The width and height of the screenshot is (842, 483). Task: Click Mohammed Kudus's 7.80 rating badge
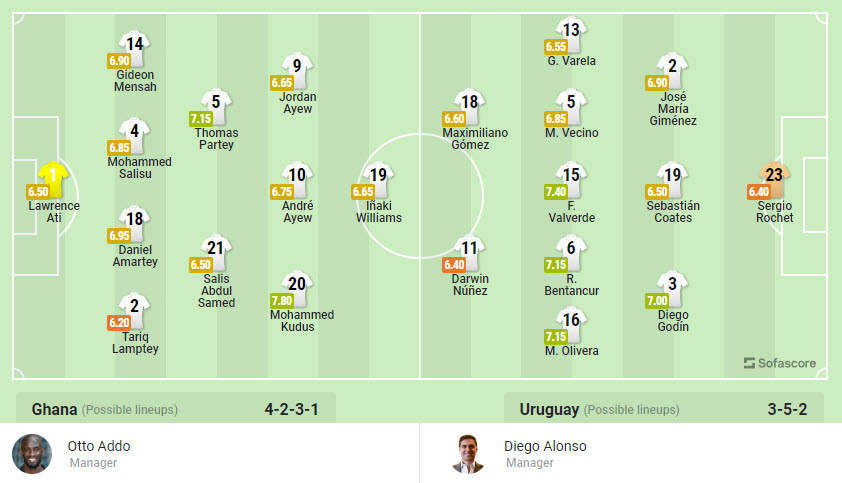pos(282,300)
